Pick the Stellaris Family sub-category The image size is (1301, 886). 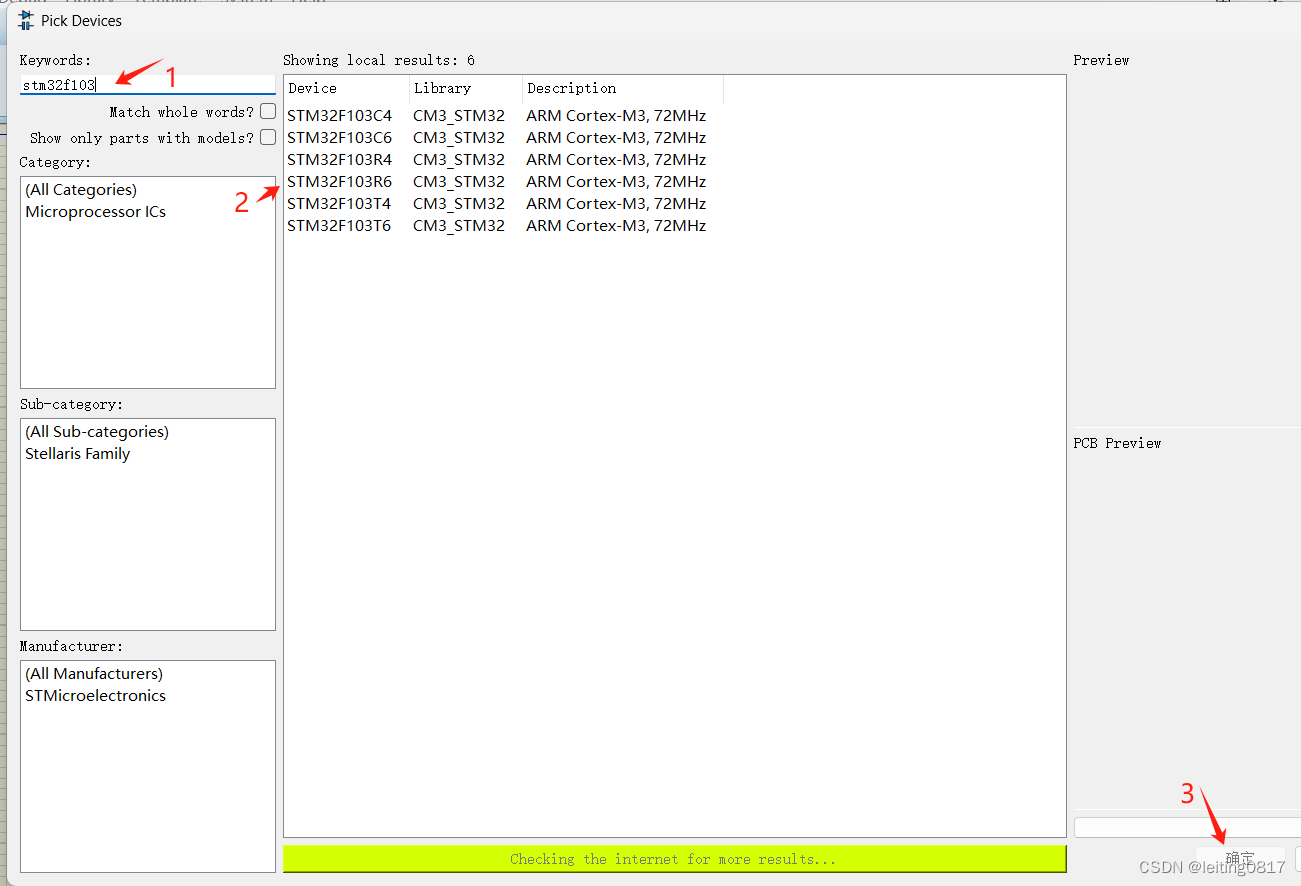[77, 454]
